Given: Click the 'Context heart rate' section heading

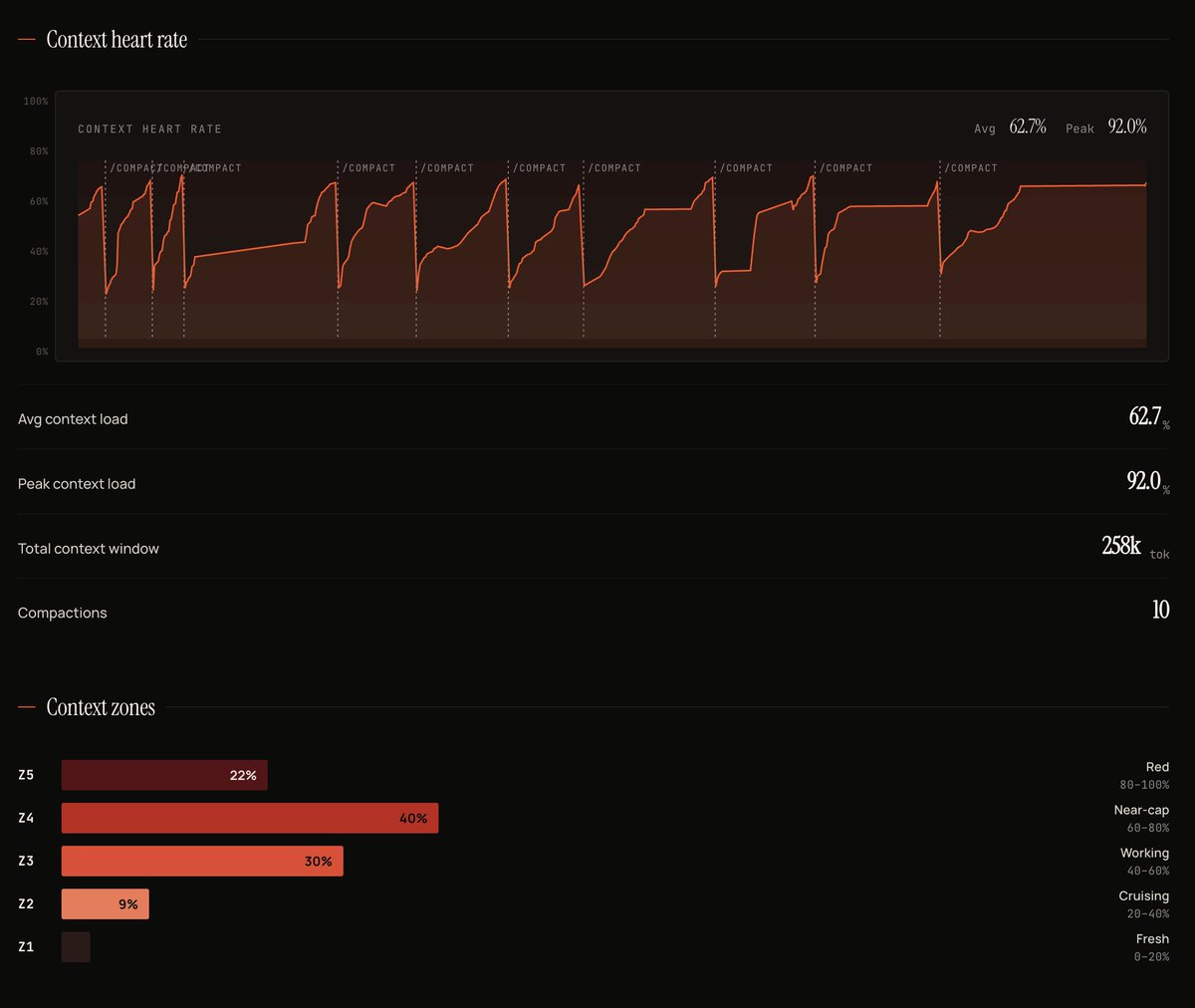Looking at the screenshot, I should click(117, 40).
